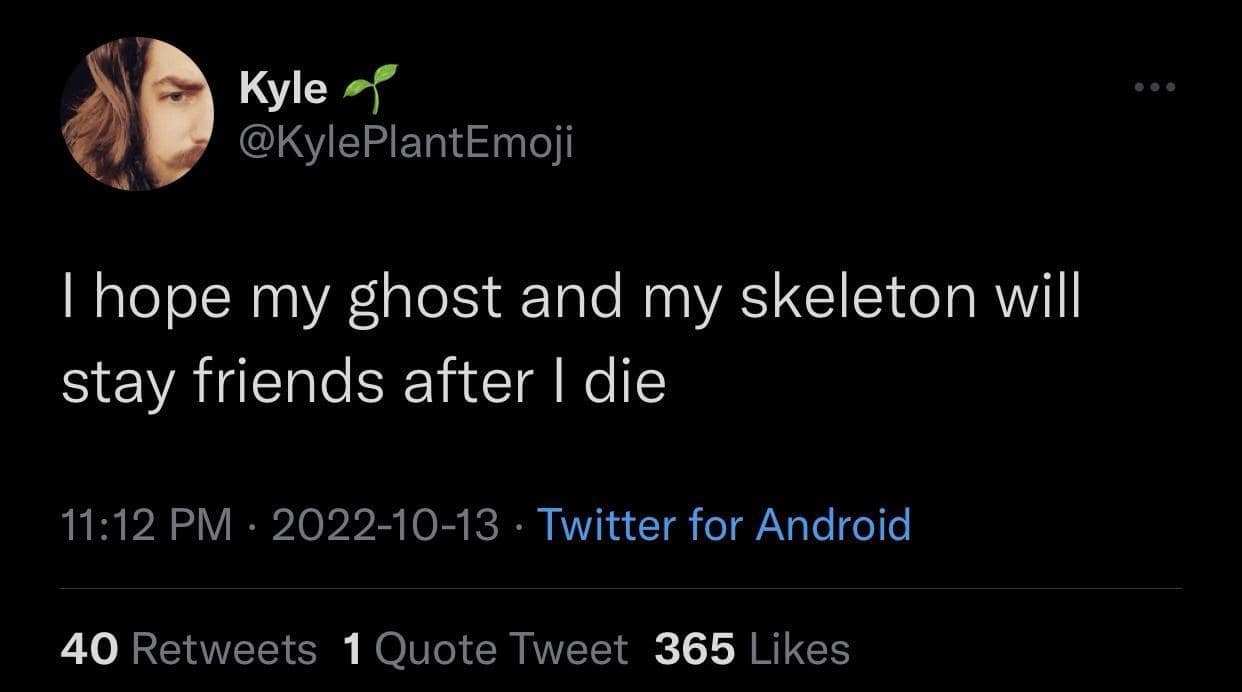The height and width of the screenshot is (692, 1242).
Task: Click the display name Kyle
Action: click(283, 89)
